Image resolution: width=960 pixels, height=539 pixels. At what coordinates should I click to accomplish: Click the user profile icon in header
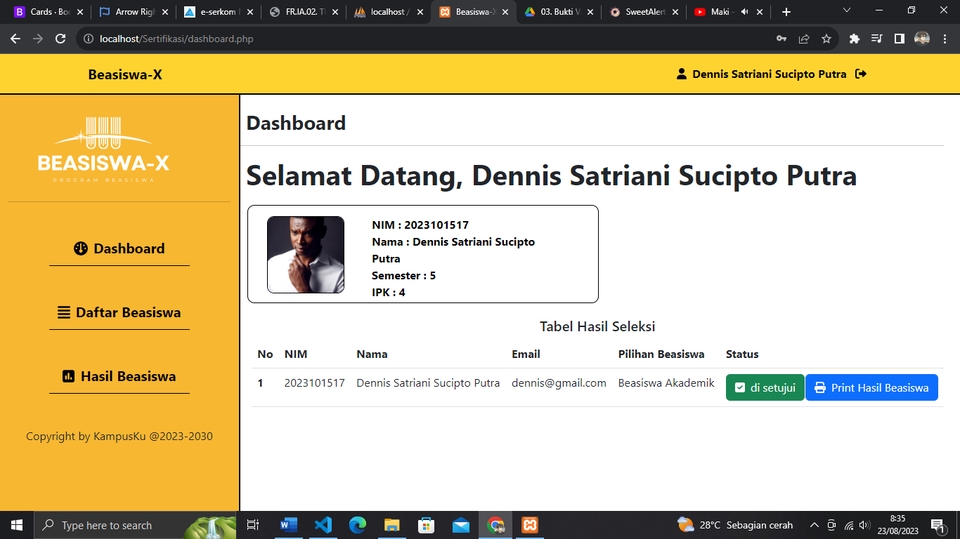681,74
